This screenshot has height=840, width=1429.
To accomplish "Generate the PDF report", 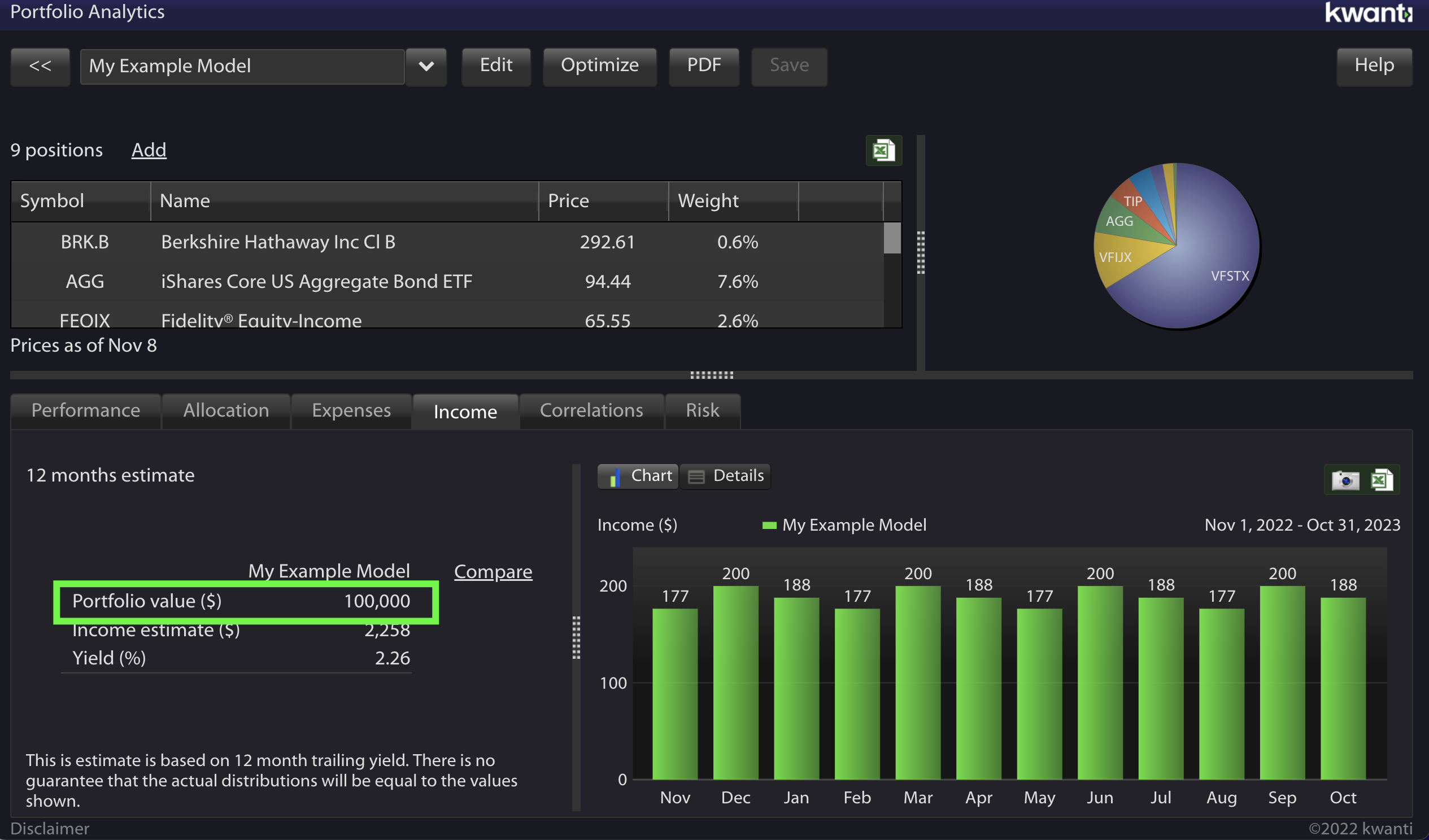I will tap(704, 65).
